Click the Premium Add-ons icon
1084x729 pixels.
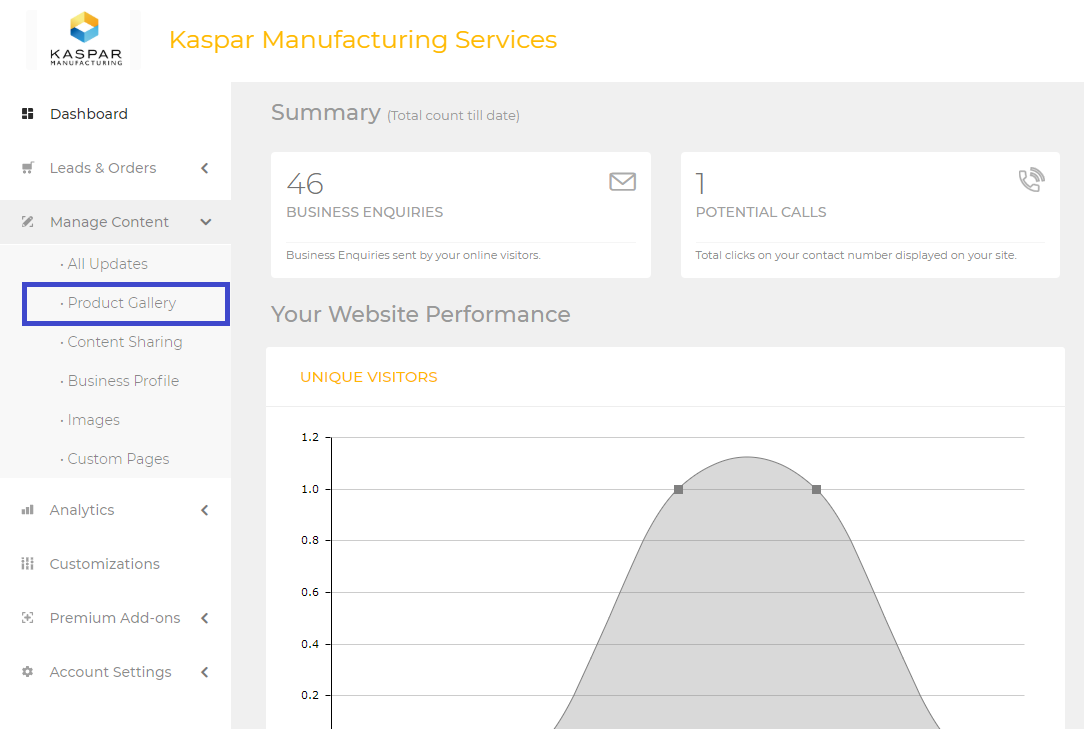point(28,618)
